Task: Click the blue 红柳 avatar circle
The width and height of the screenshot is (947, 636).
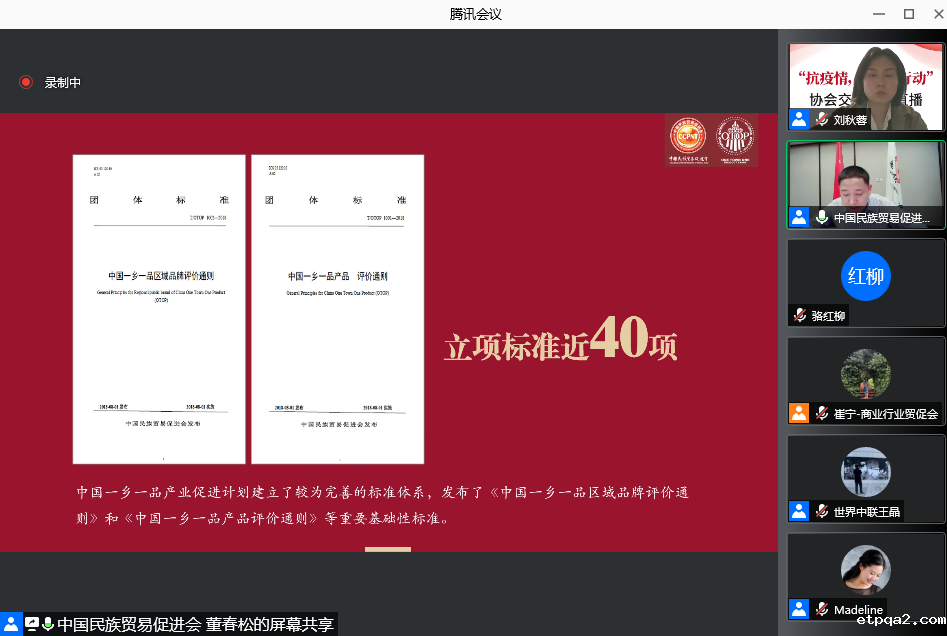Action: (x=866, y=275)
